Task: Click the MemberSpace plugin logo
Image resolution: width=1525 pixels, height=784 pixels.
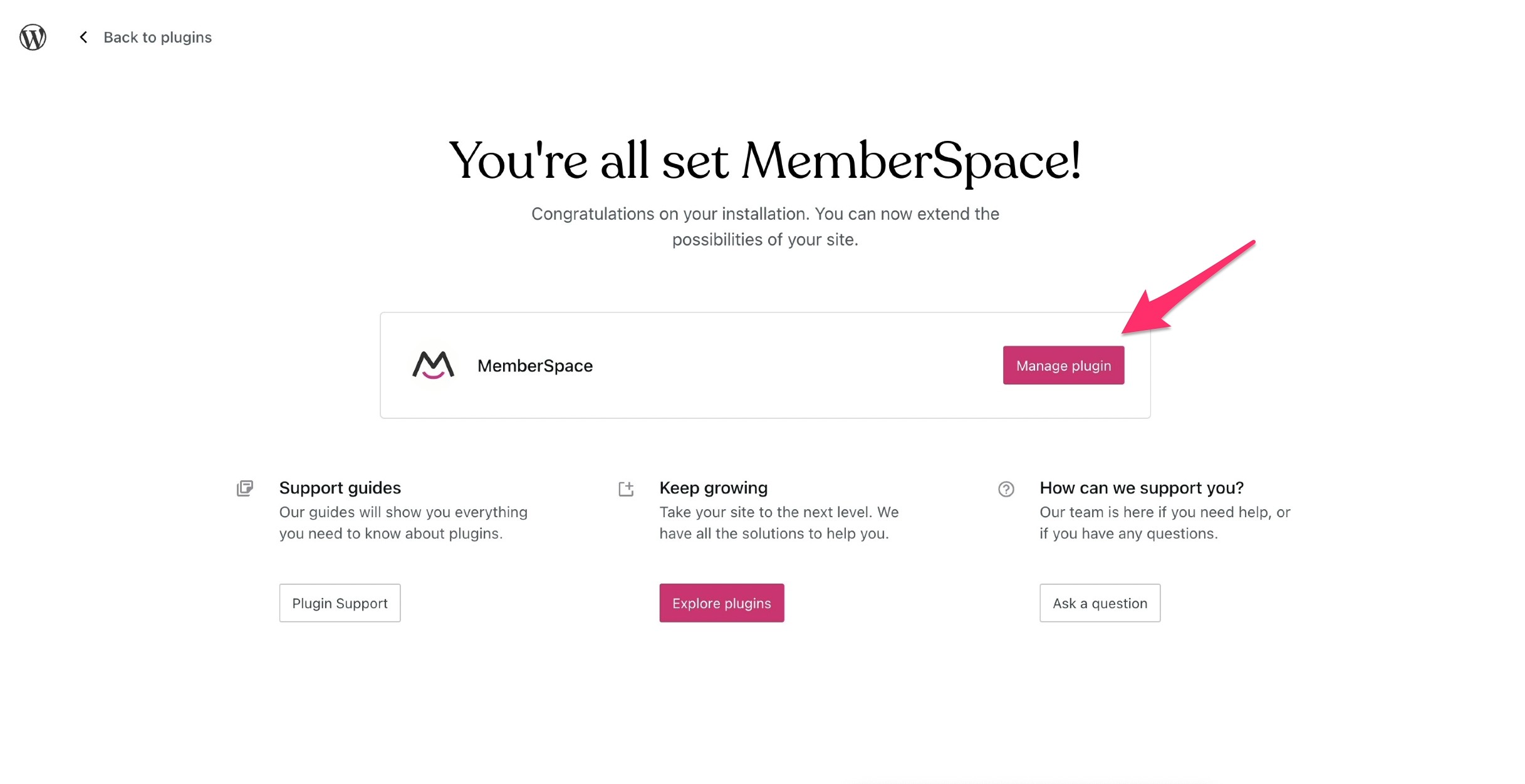Action: click(x=434, y=365)
